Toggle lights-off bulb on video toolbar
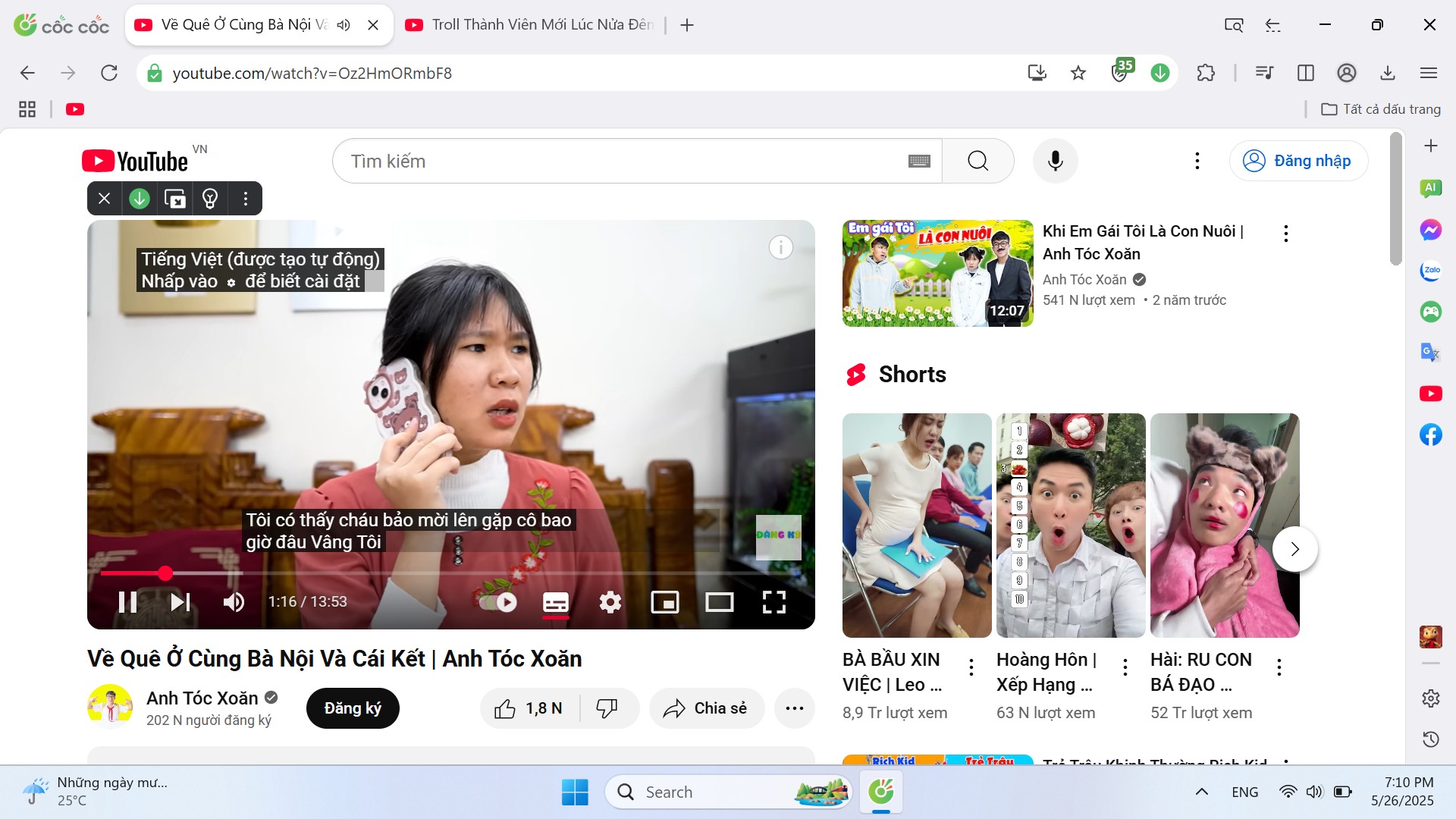Viewport: 1456px width, 819px height. point(210,199)
